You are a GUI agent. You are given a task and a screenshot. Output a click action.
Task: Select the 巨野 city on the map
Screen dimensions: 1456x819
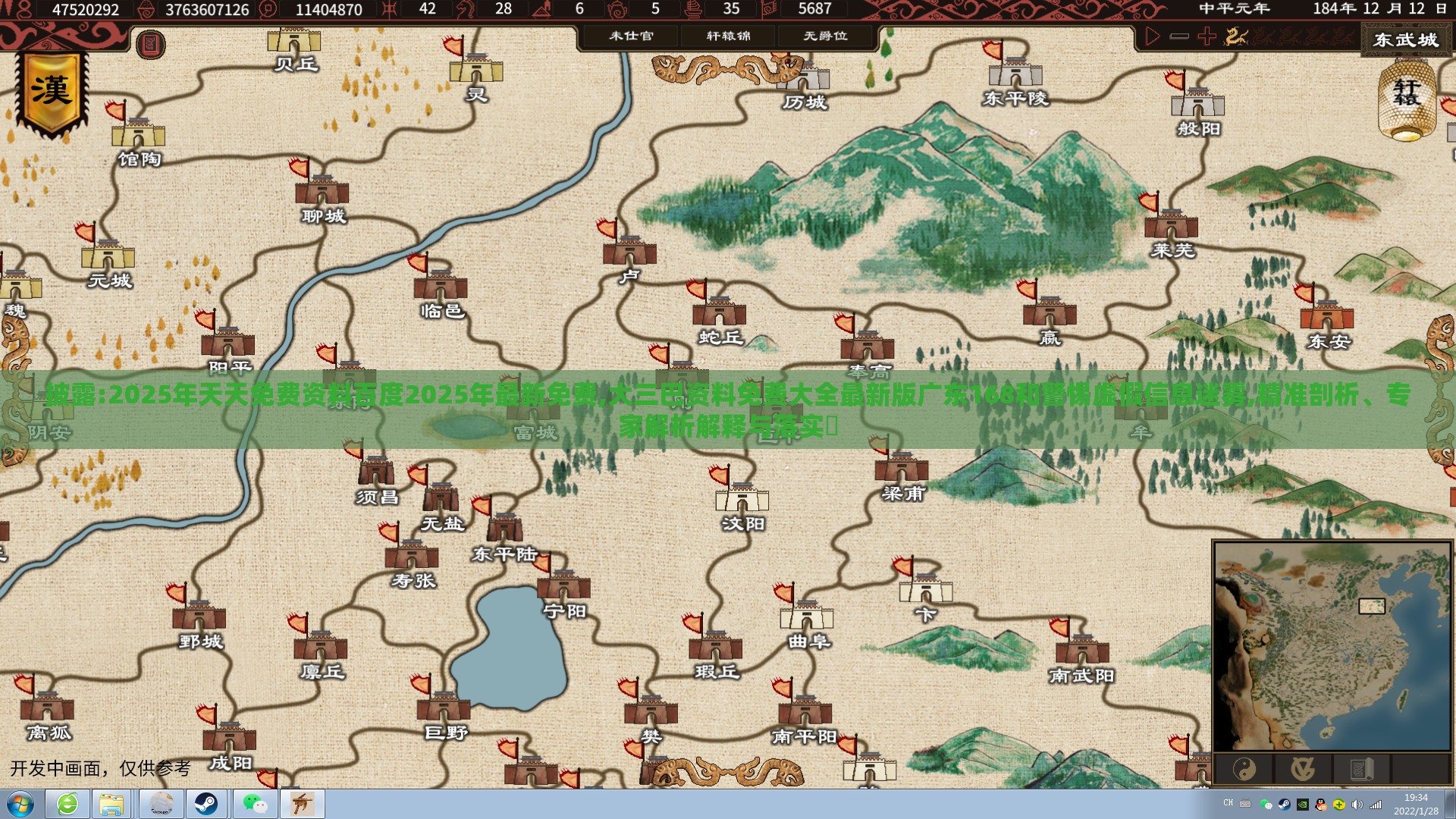click(x=444, y=705)
